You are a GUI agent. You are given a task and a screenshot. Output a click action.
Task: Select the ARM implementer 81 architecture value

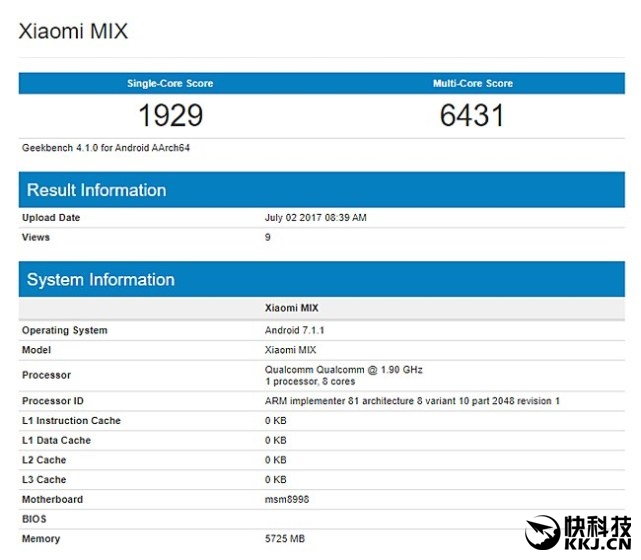point(412,401)
